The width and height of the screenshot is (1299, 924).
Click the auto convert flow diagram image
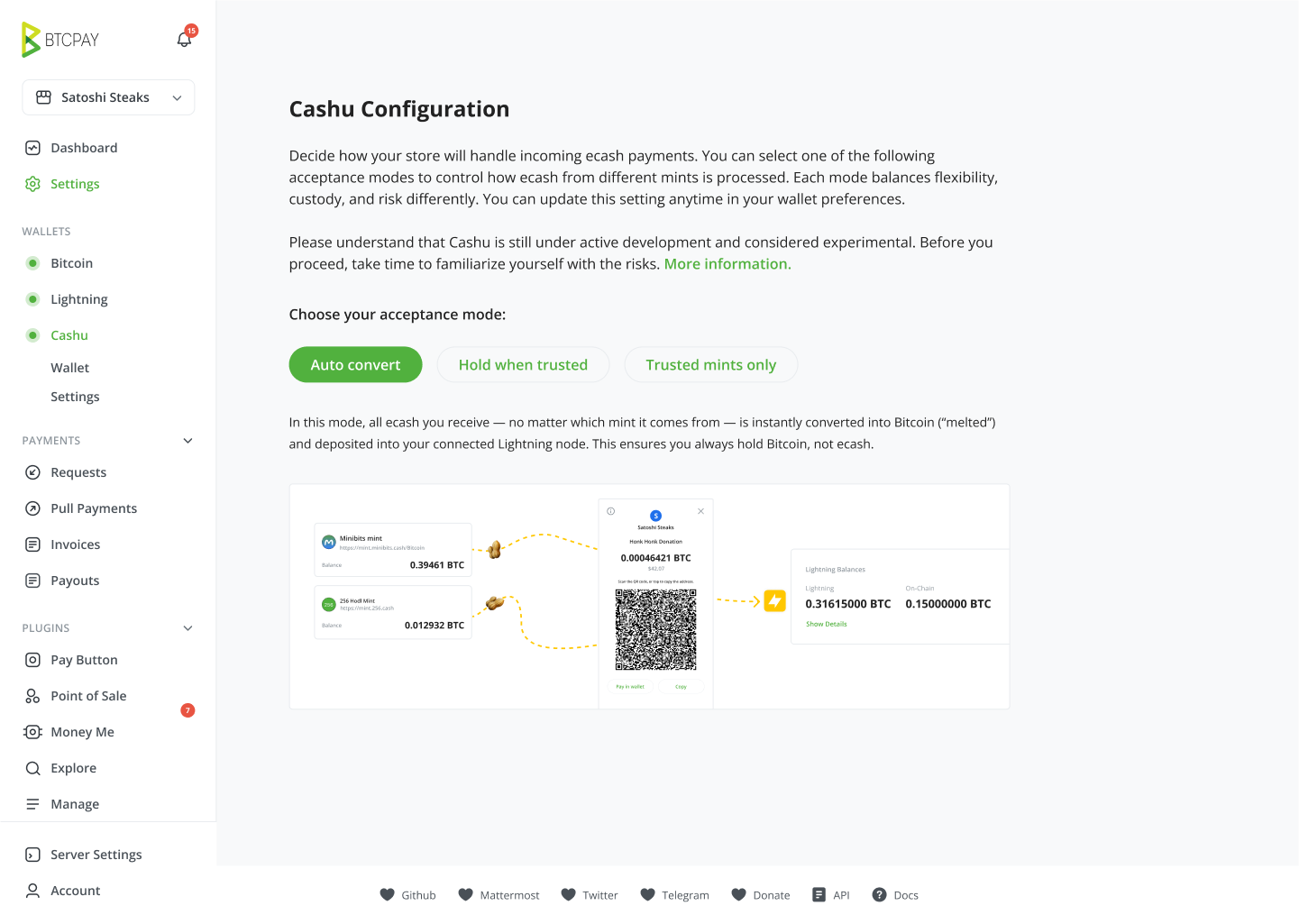click(649, 597)
